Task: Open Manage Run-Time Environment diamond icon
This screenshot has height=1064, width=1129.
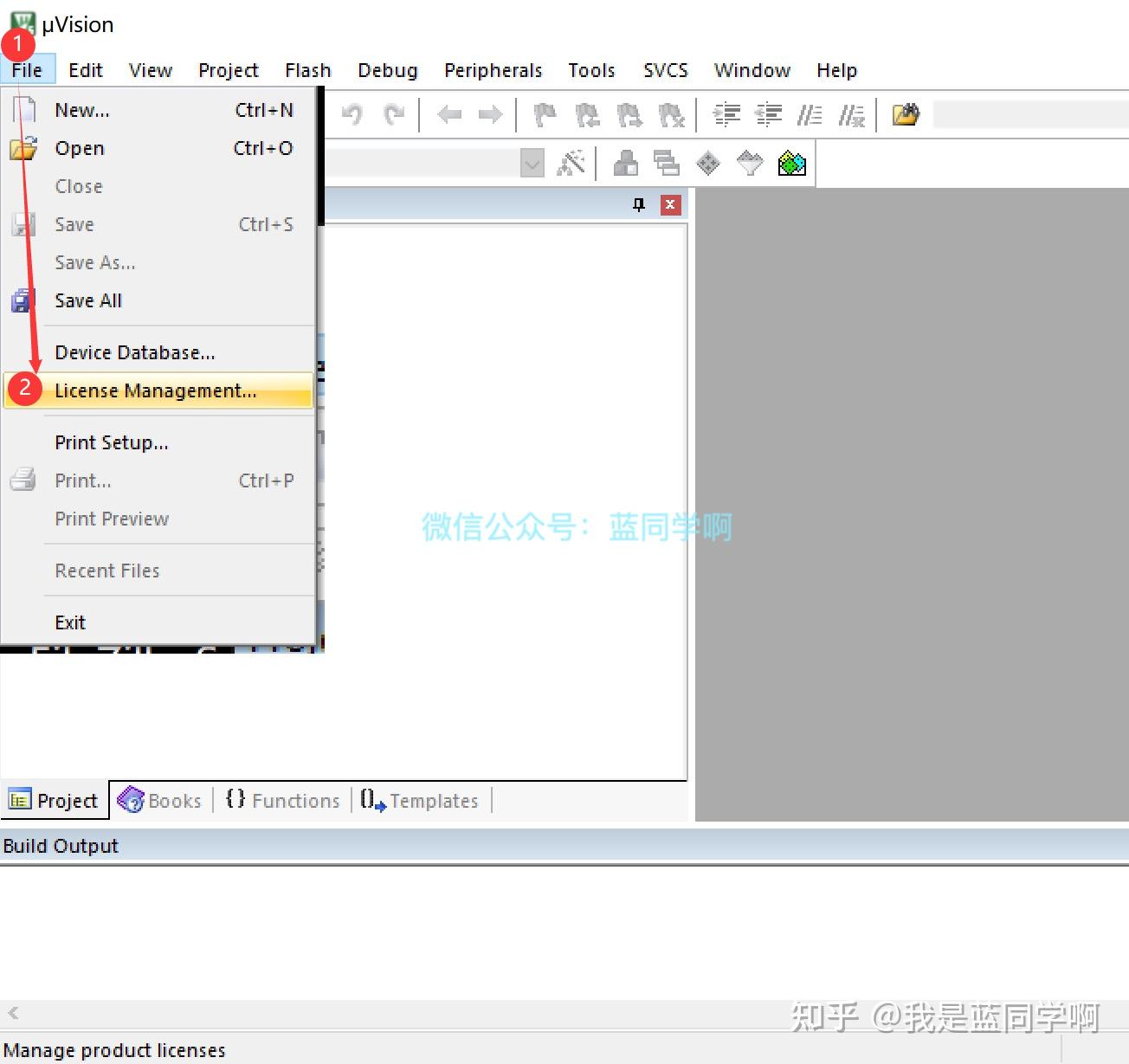Action: pos(708,163)
